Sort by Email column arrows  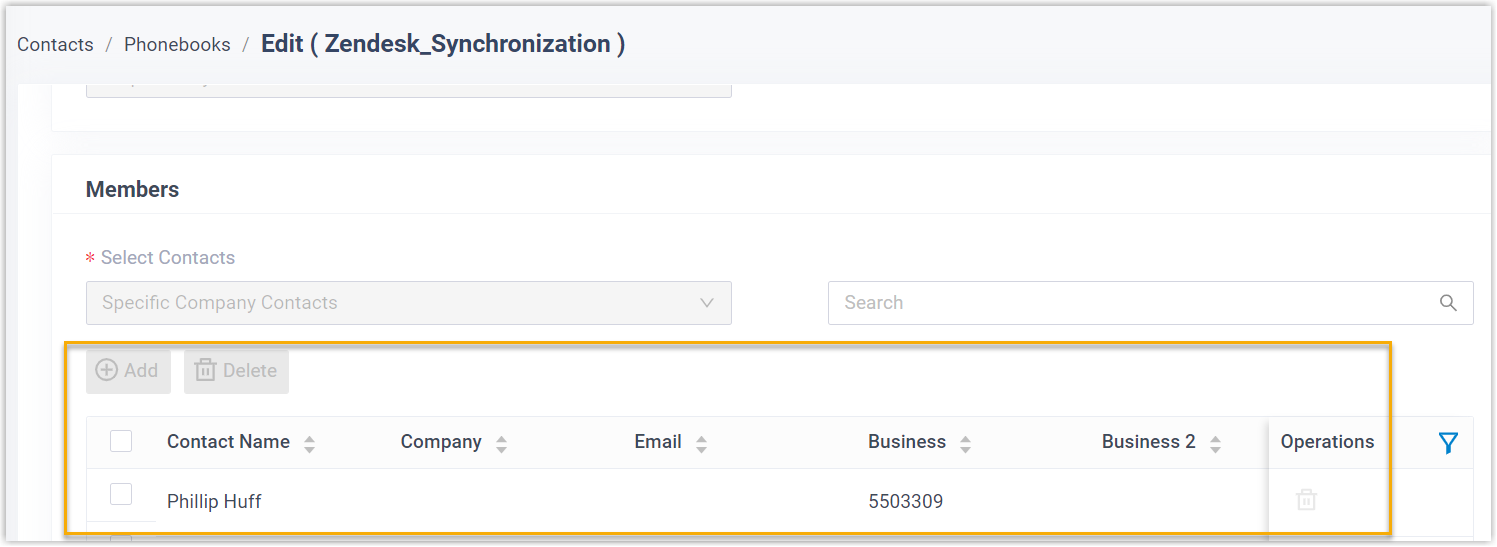pyautogui.click(x=701, y=444)
